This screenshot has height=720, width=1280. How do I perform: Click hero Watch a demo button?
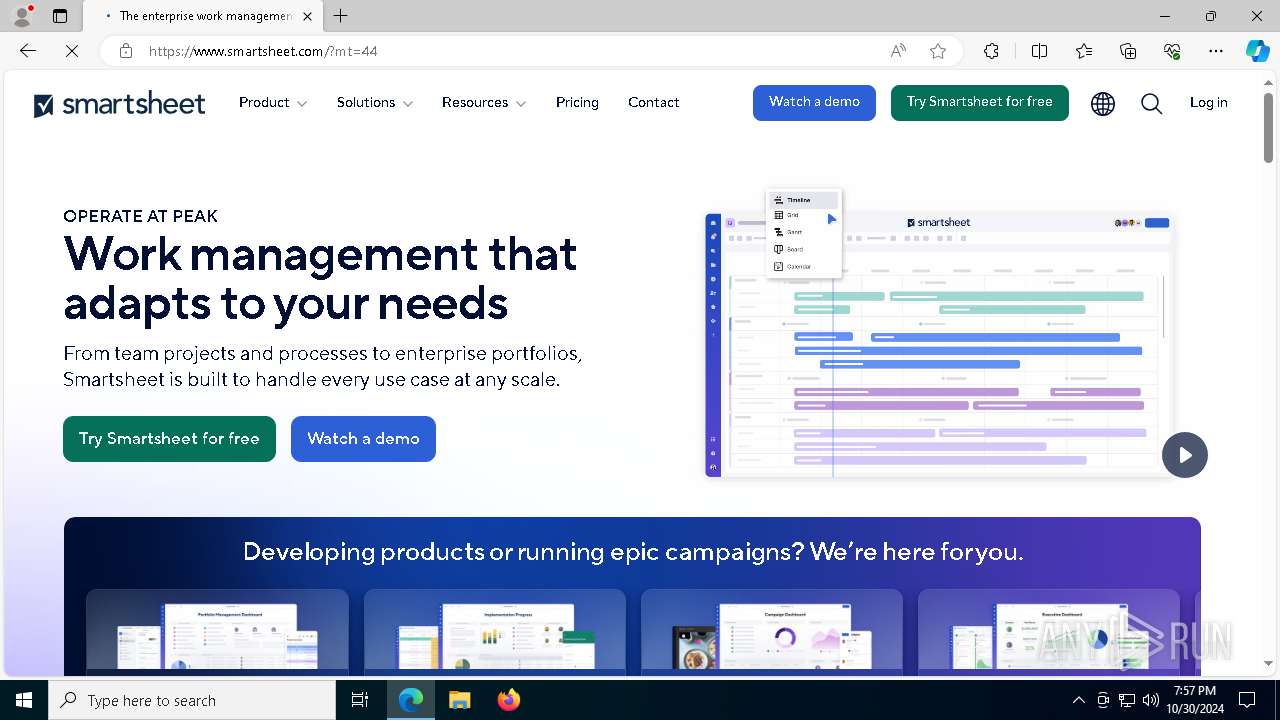click(x=363, y=439)
